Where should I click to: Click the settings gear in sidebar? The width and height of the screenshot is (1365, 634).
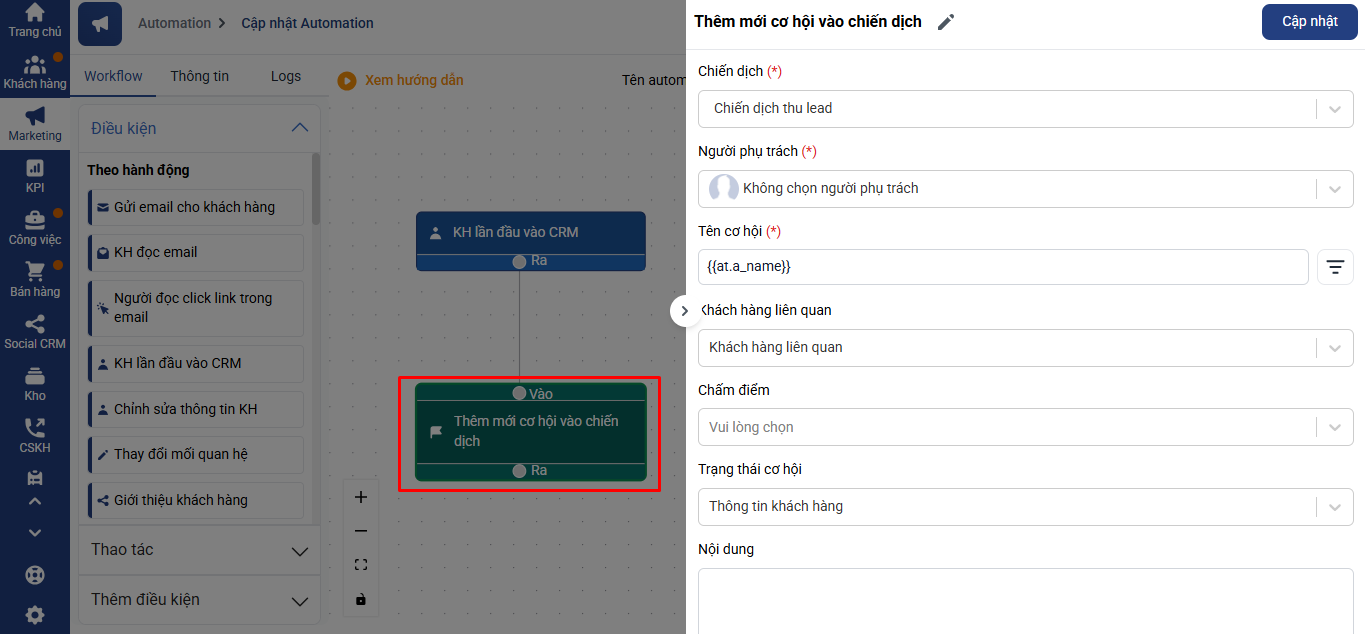(35, 614)
